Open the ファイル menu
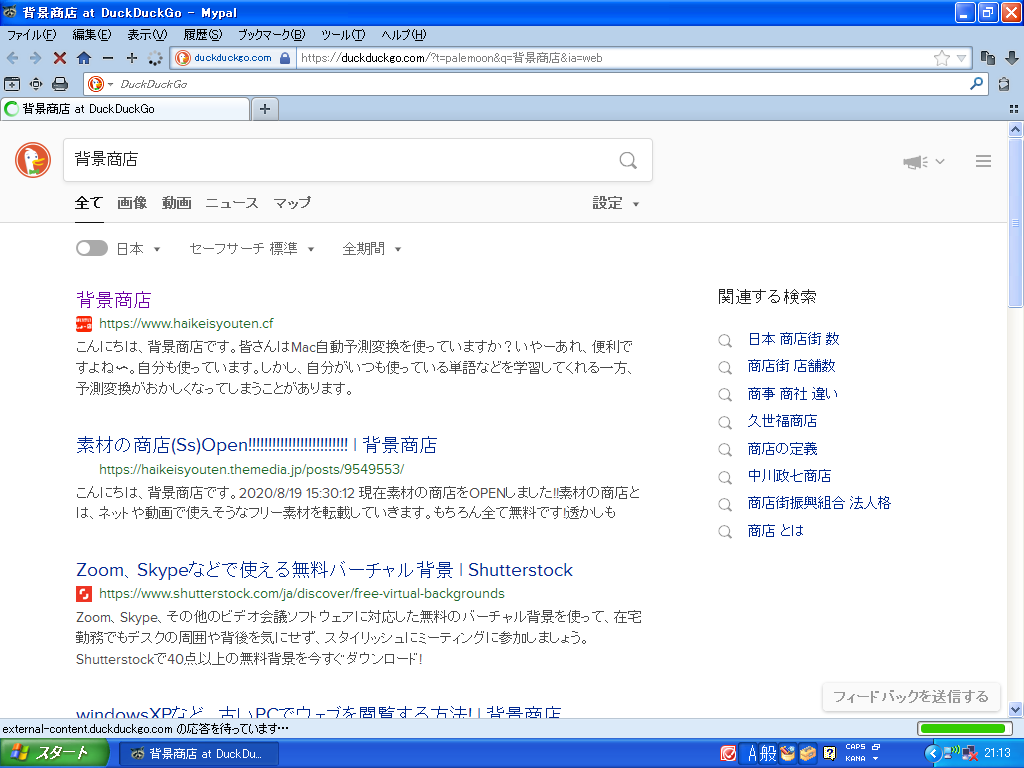 click(31, 35)
